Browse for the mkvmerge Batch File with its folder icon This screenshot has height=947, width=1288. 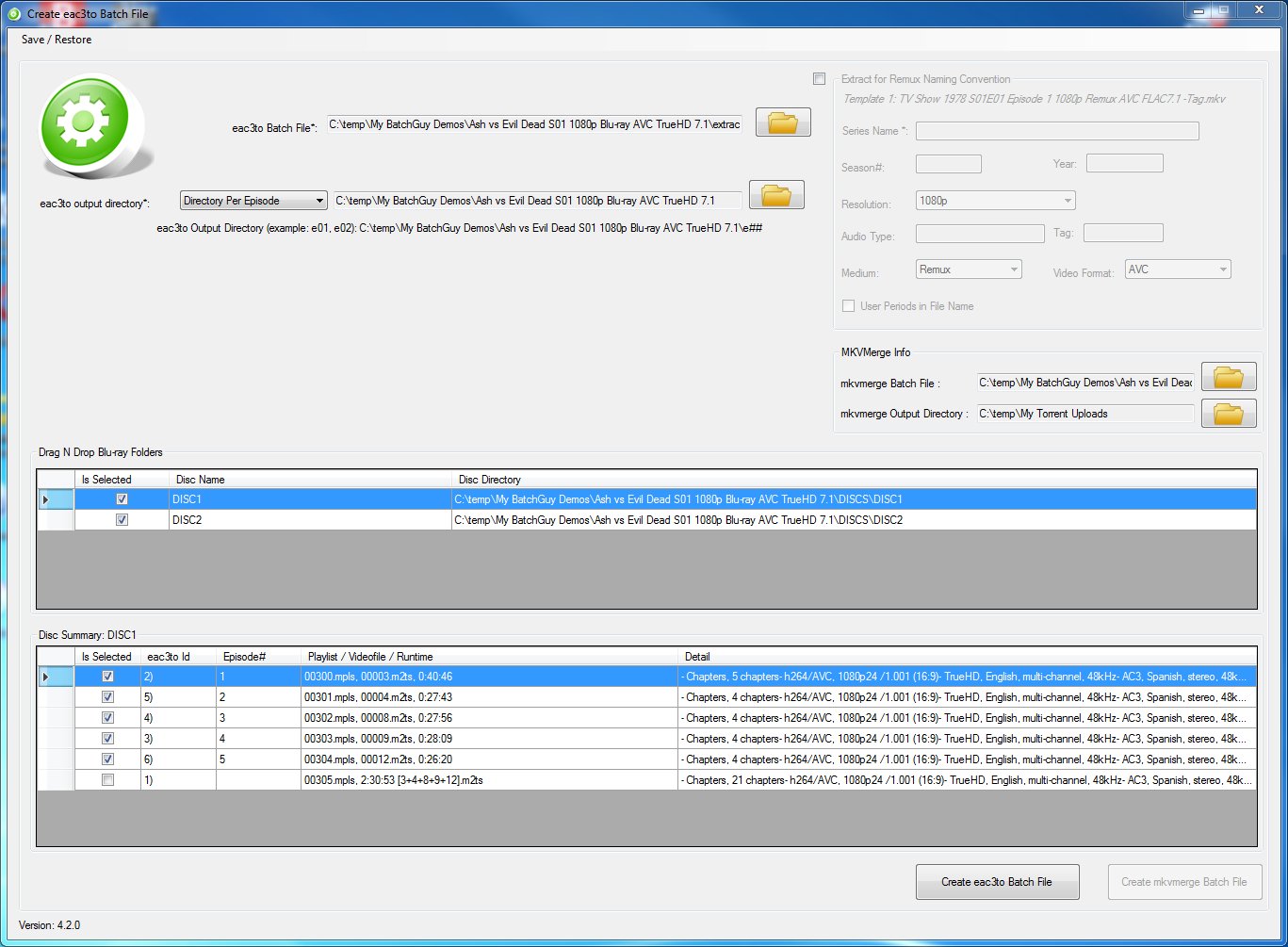(x=1229, y=377)
